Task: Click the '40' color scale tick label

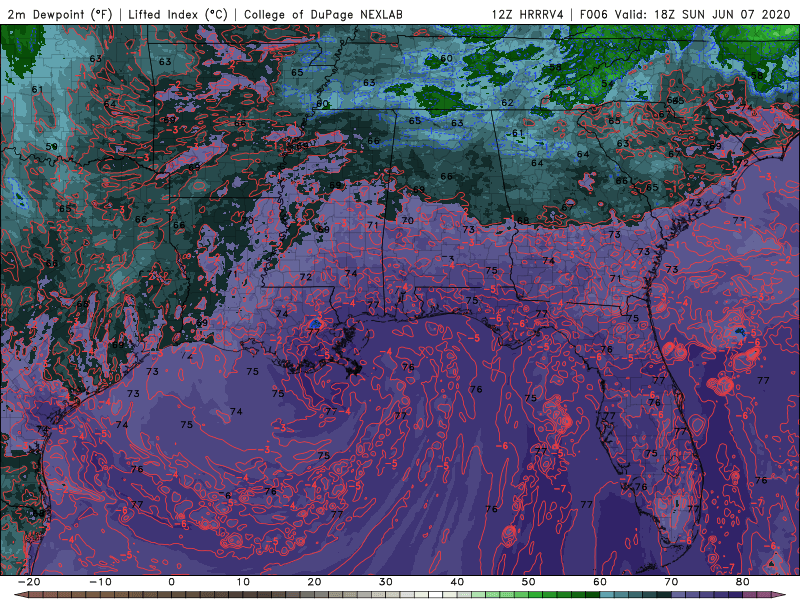Action: pos(457,582)
